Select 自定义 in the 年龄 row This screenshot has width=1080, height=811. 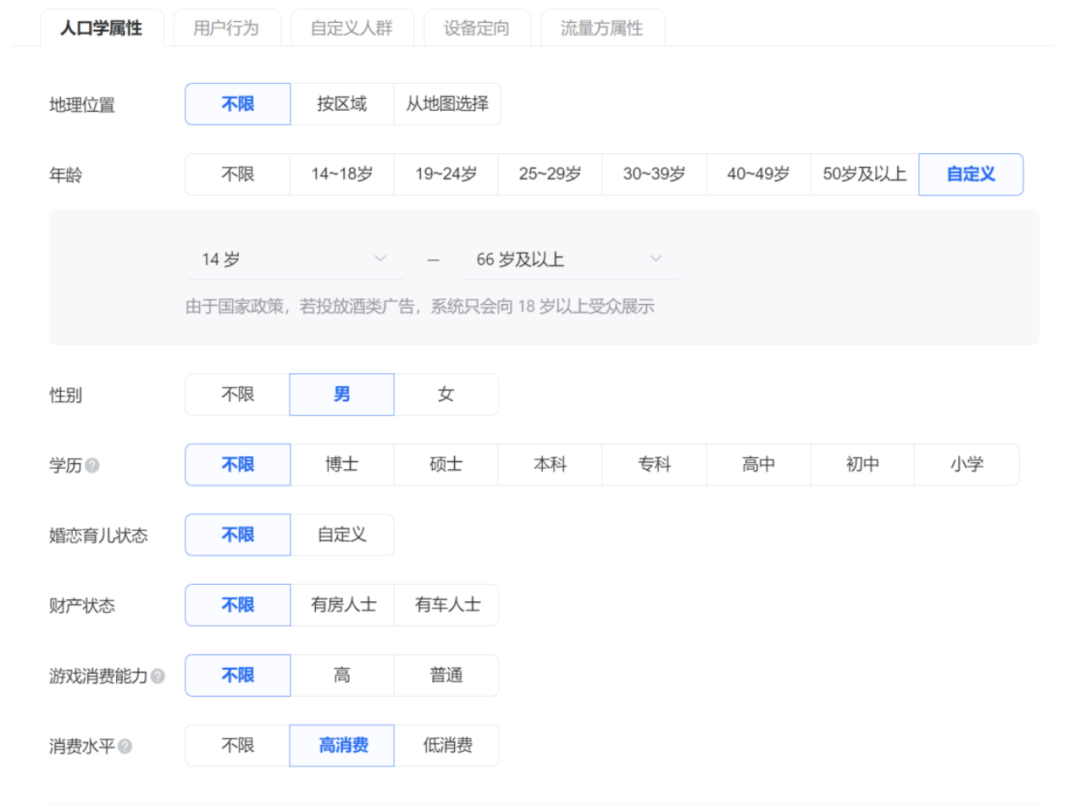pos(971,174)
